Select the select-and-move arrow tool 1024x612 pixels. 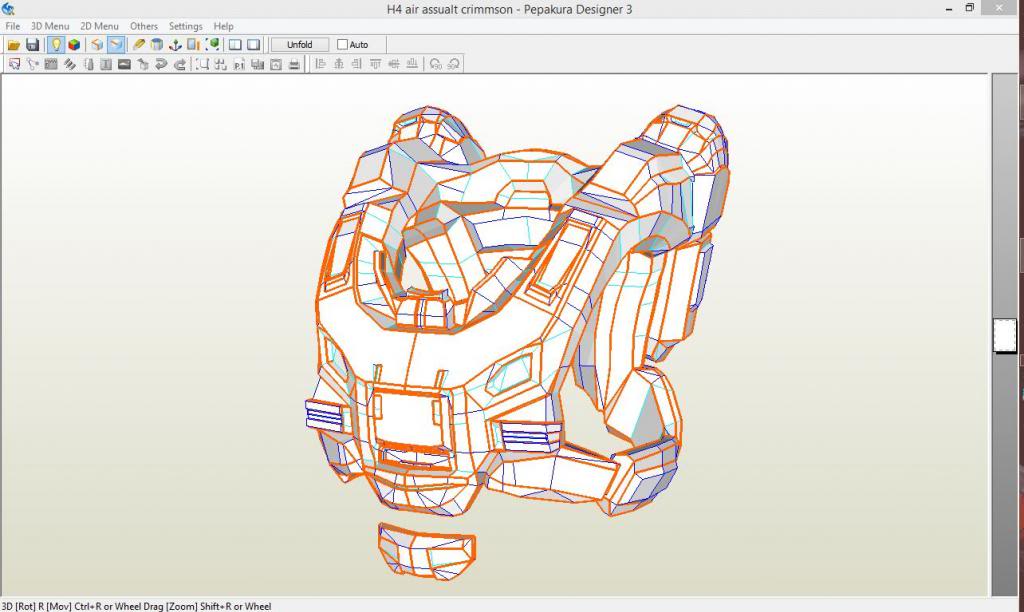[x=14, y=64]
